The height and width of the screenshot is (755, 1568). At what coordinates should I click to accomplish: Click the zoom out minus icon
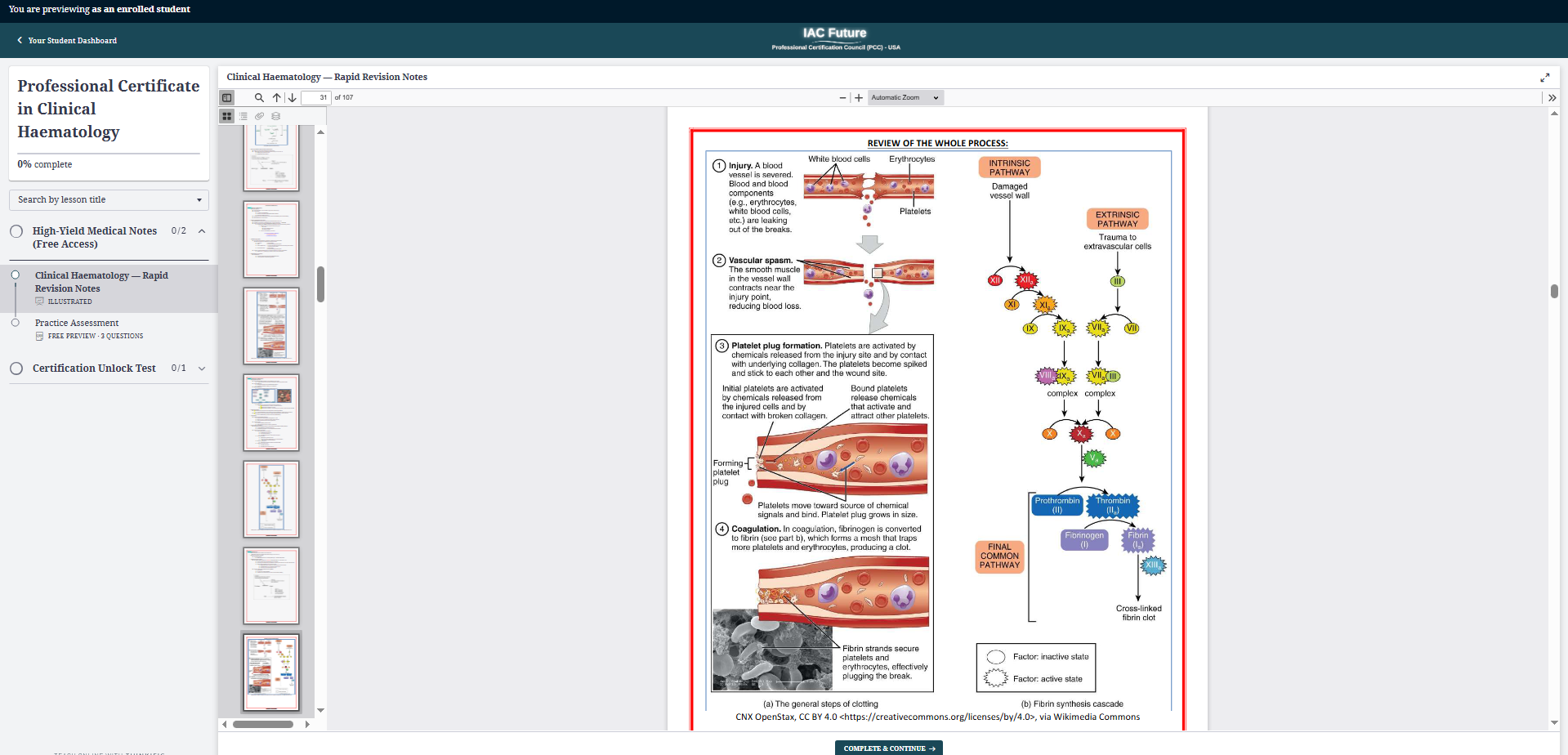coord(842,98)
